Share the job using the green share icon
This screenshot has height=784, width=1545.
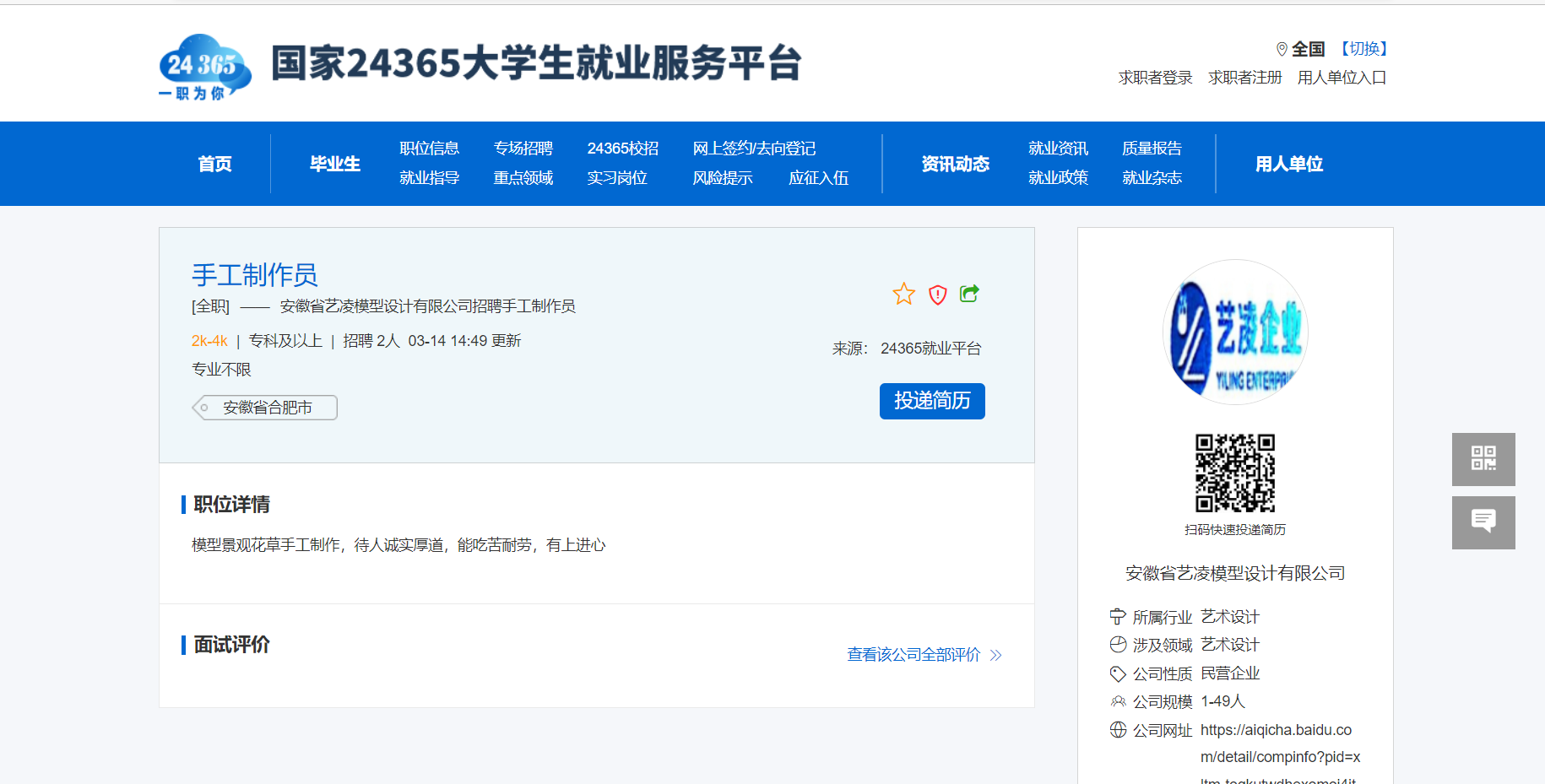click(x=969, y=293)
